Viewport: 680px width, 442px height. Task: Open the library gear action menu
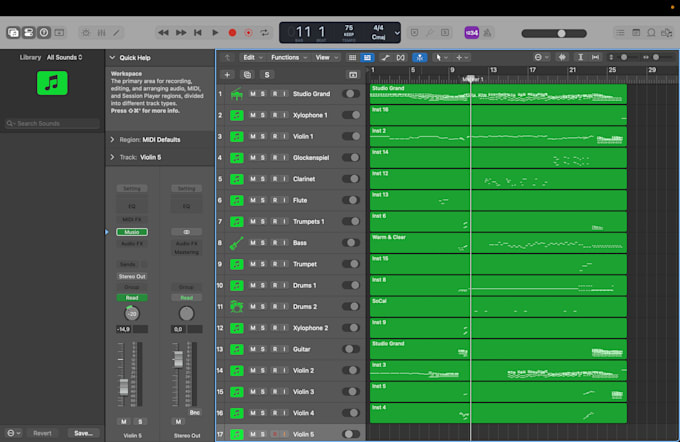pyautogui.click(x=13, y=433)
